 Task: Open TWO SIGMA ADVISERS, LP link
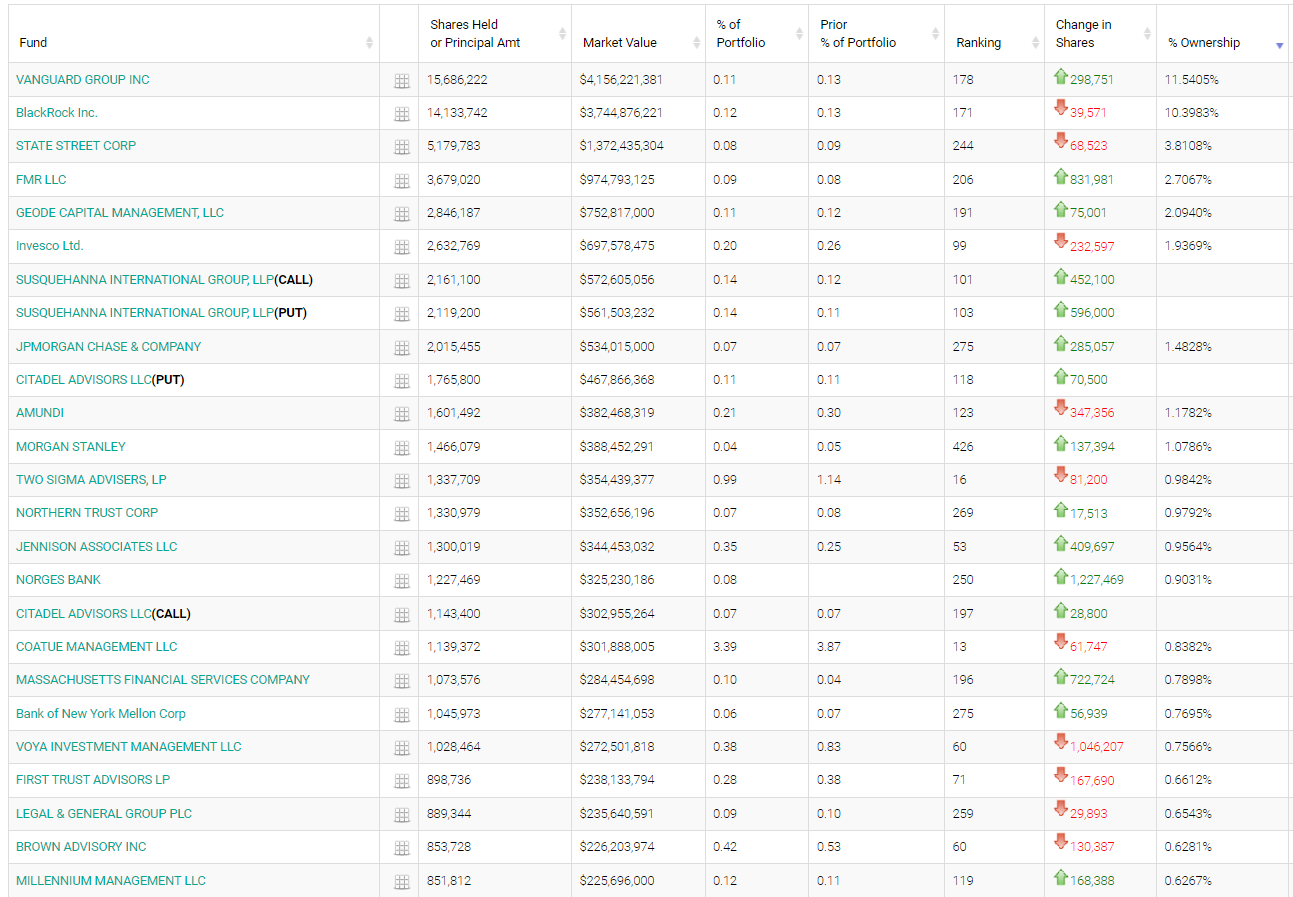91,480
